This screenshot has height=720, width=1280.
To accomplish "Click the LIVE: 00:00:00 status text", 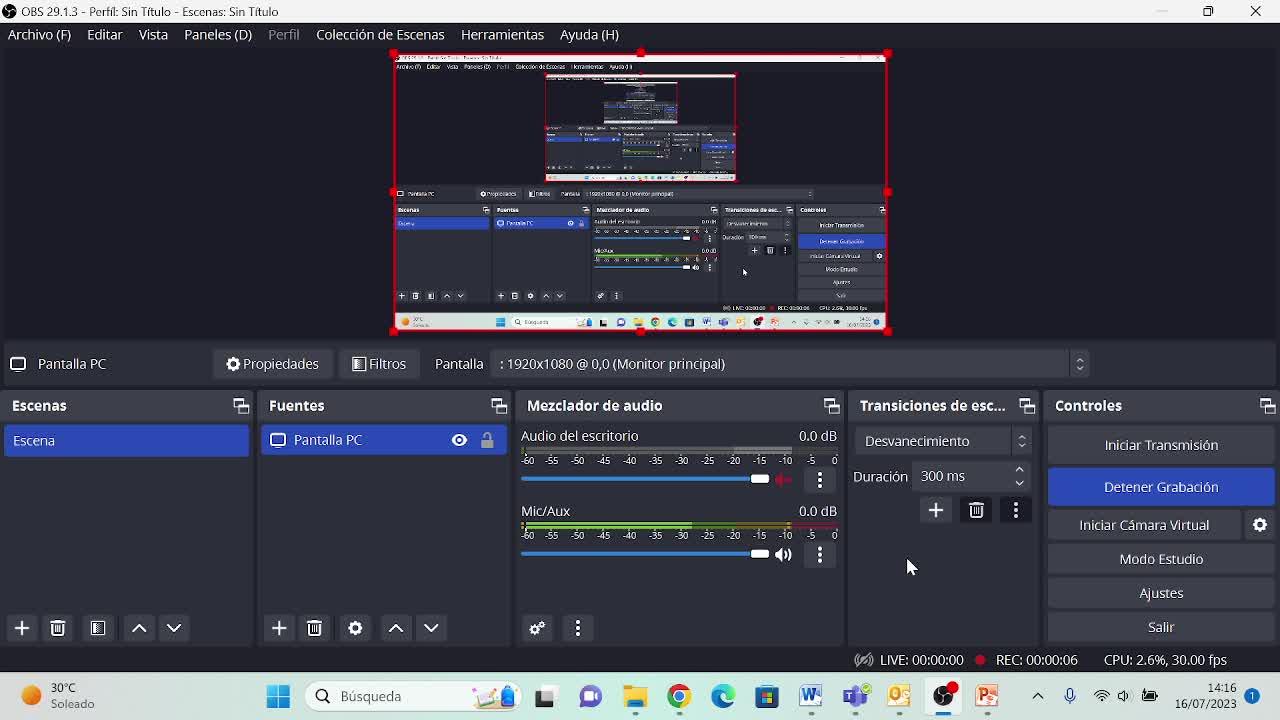I will [921, 660].
